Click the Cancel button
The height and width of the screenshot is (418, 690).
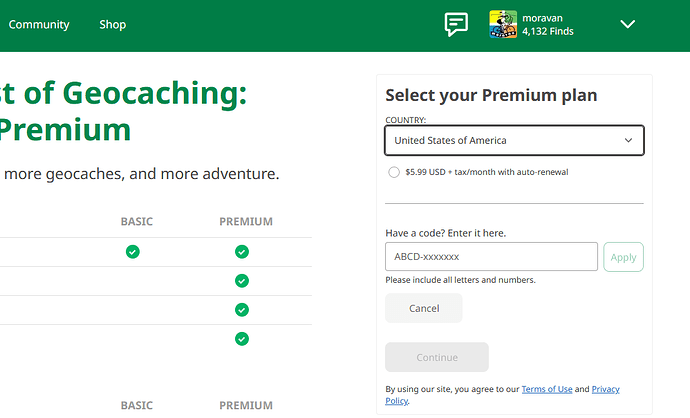click(424, 308)
